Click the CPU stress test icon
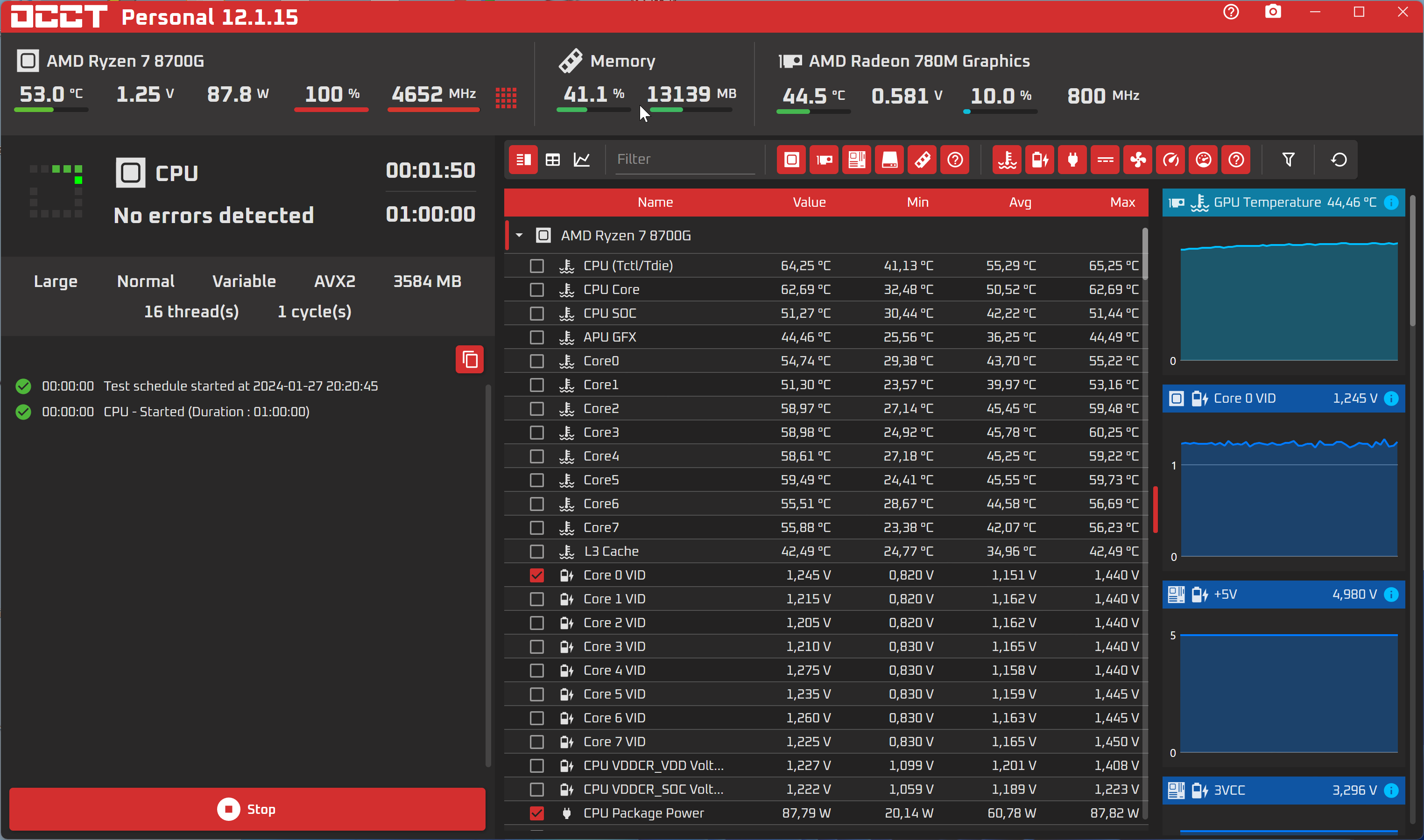The width and height of the screenshot is (1424, 840). [791, 160]
